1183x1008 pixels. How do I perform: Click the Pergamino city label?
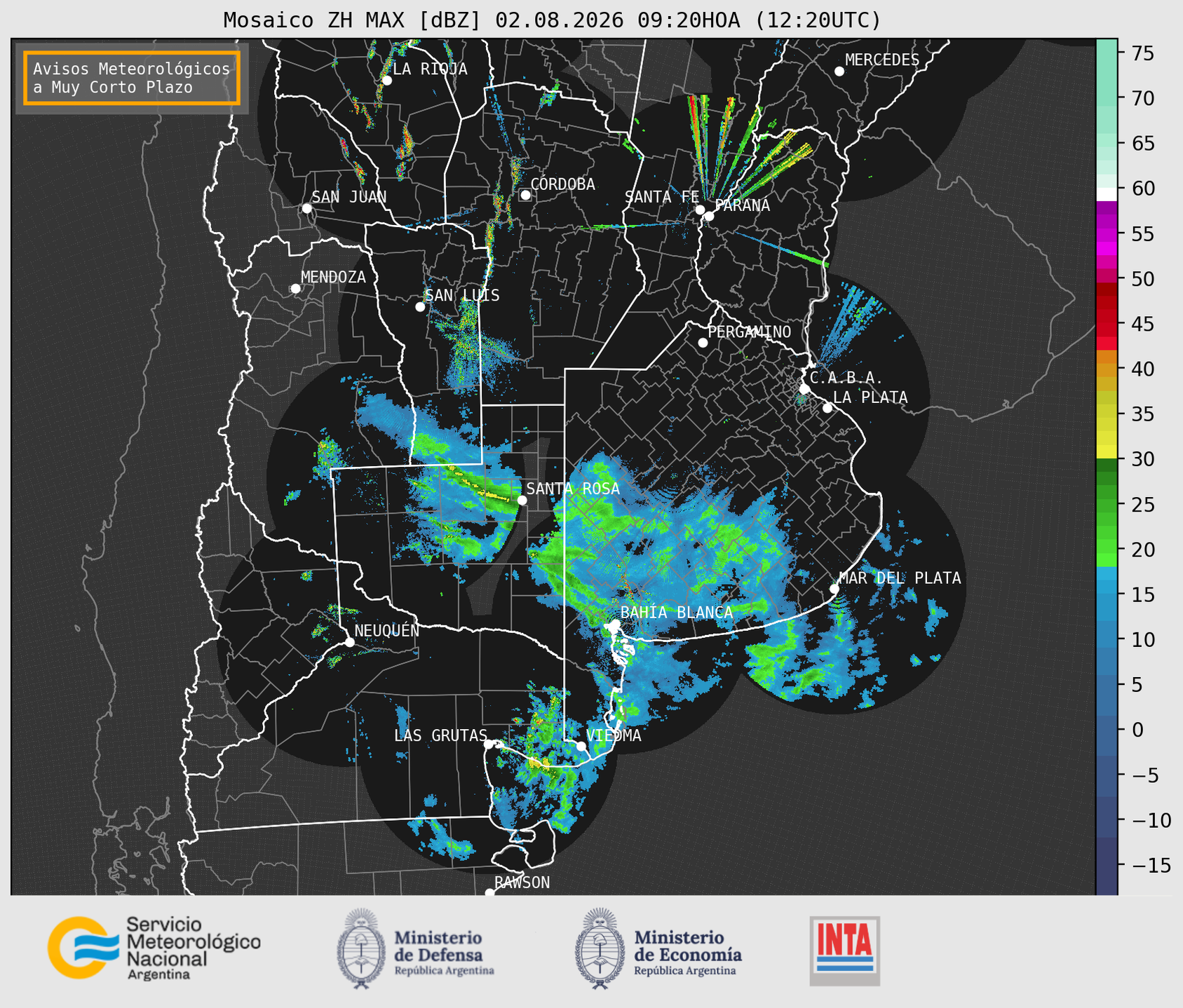(x=750, y=332)
